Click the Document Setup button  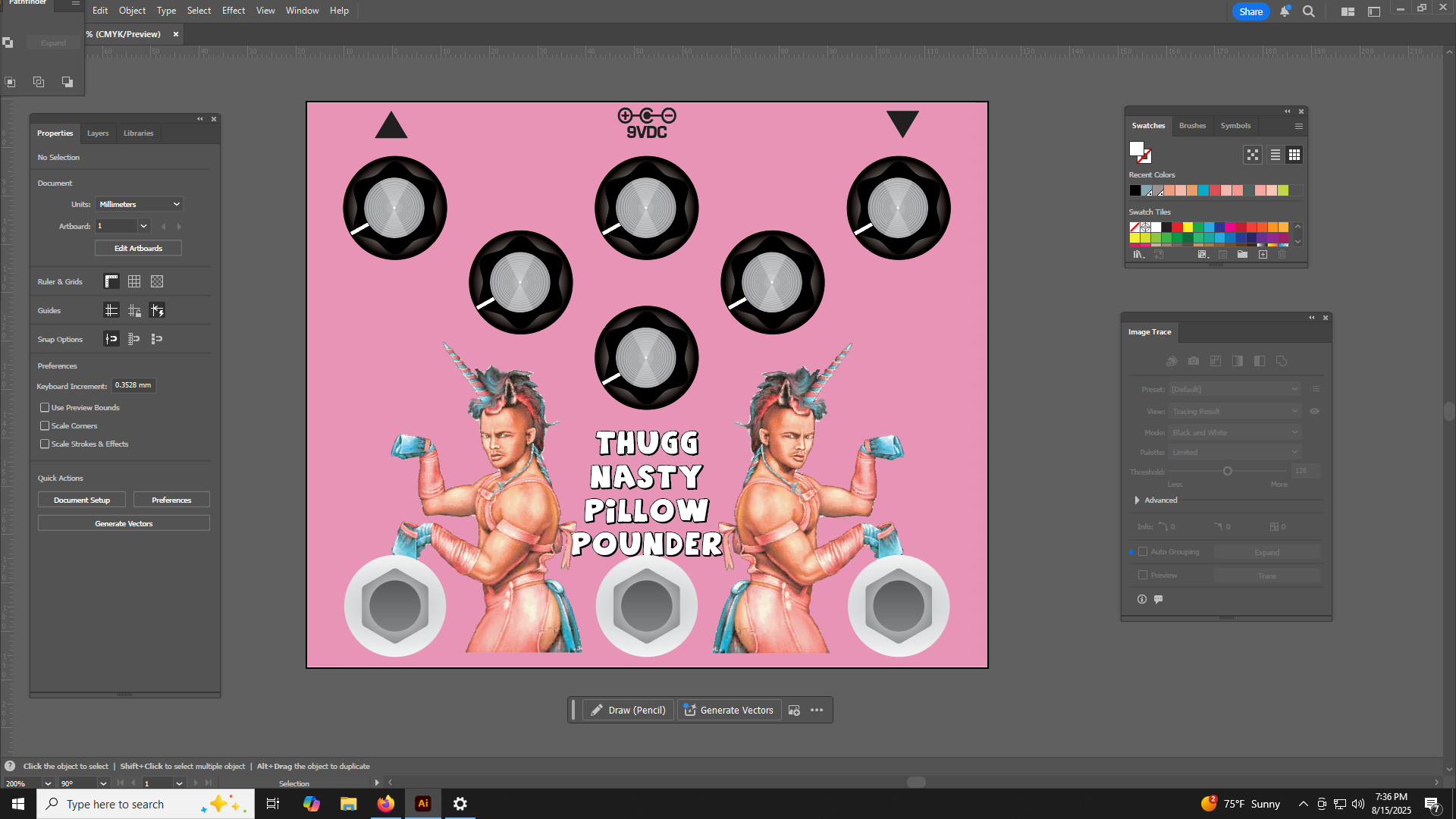pos(82,500)
